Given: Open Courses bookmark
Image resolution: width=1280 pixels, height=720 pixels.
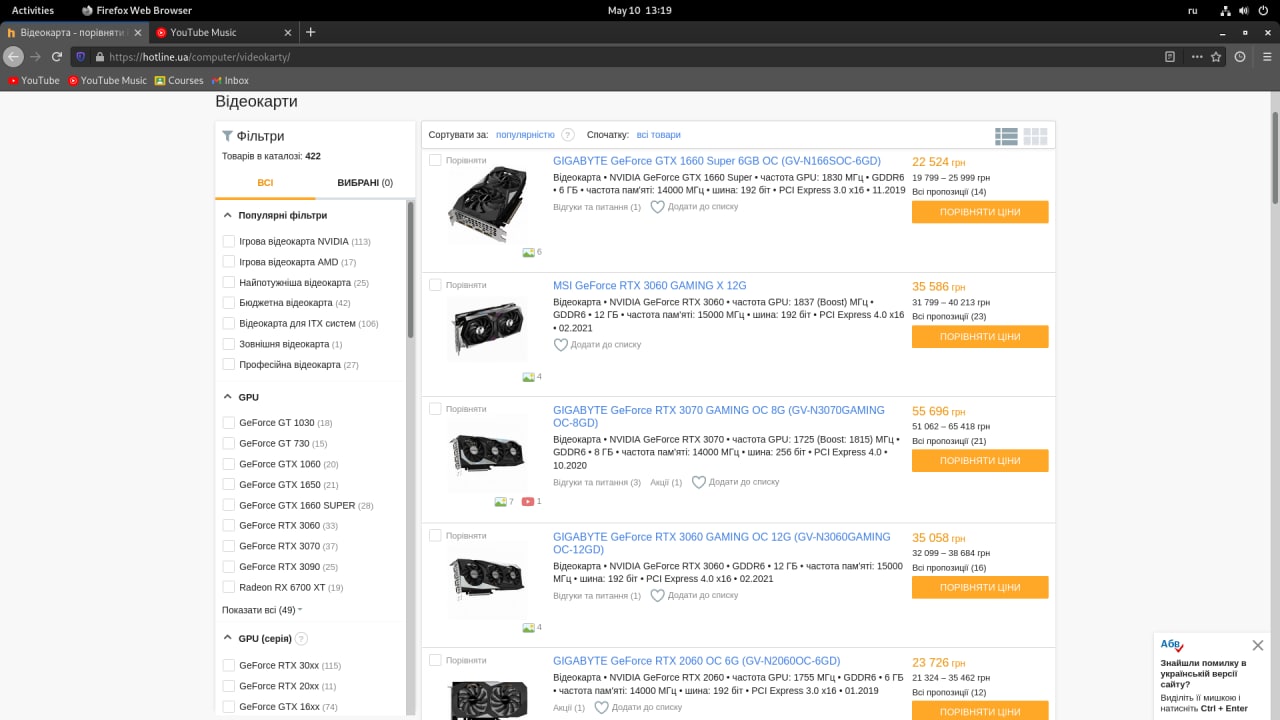Looking at the screenshot, I should click(179, 80).
